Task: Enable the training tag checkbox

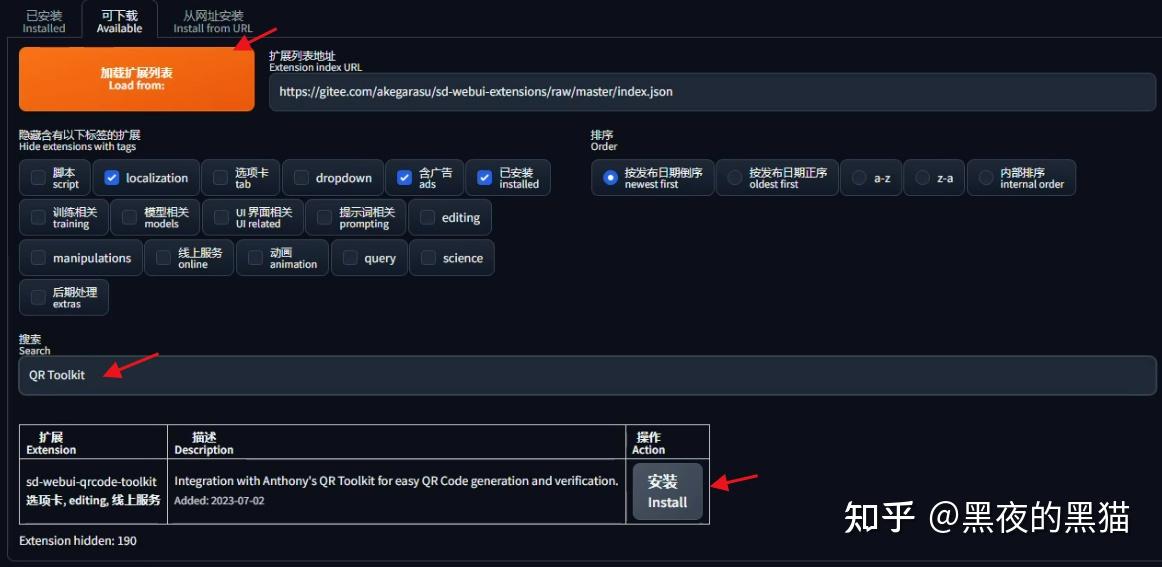Action: [38, 218]
